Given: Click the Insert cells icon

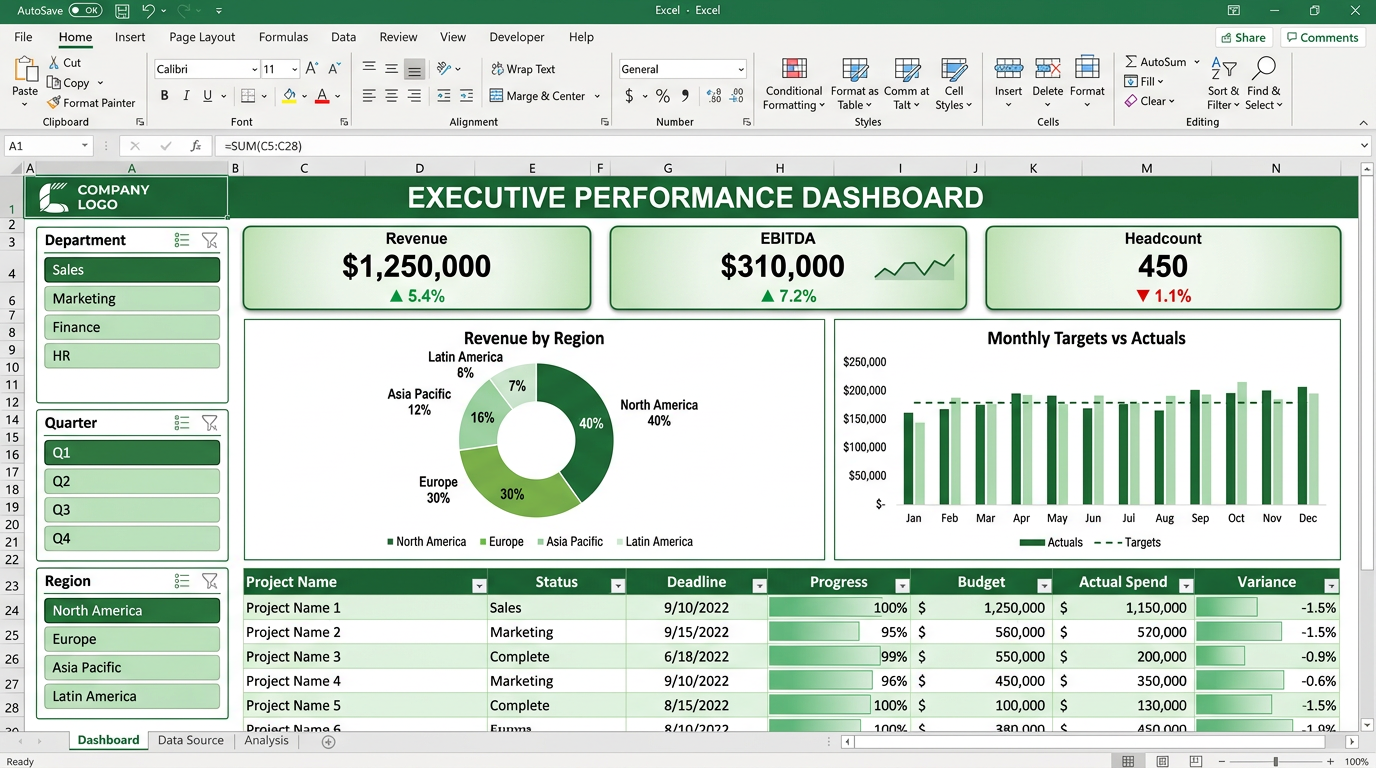Looking at the screenshot, I should pyautogui.click(x=1008, y=68).
